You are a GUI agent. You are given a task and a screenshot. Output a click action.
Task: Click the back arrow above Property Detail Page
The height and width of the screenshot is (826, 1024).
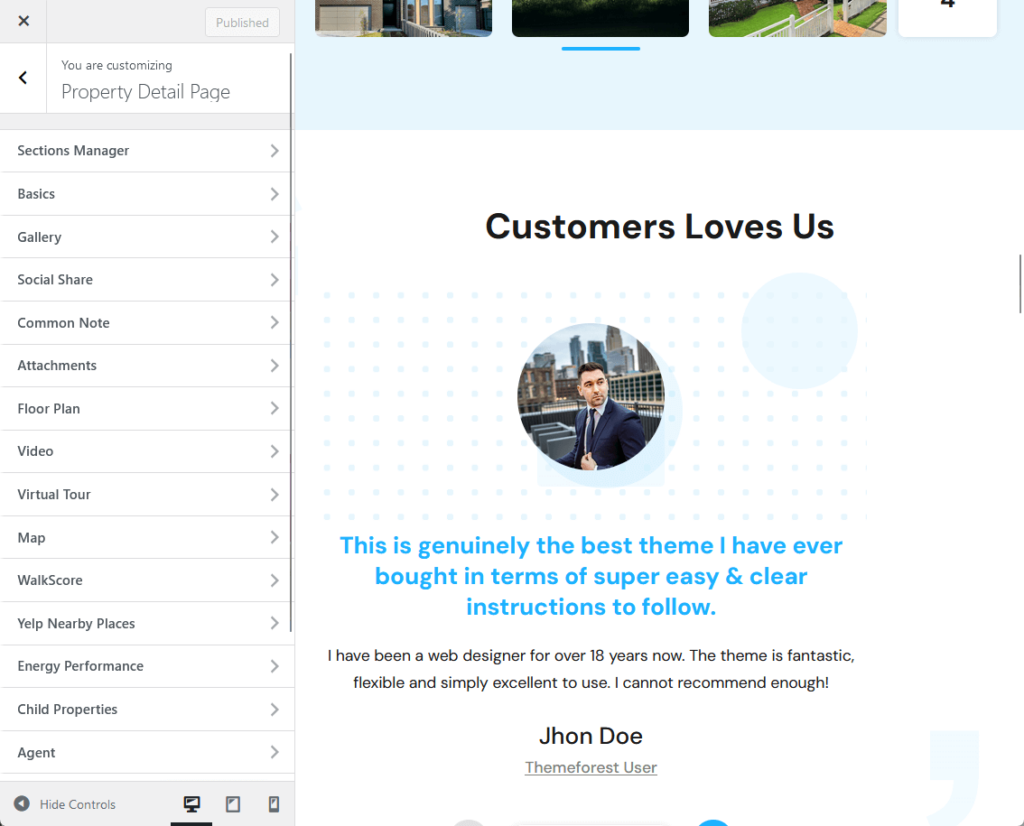point(21,77)
